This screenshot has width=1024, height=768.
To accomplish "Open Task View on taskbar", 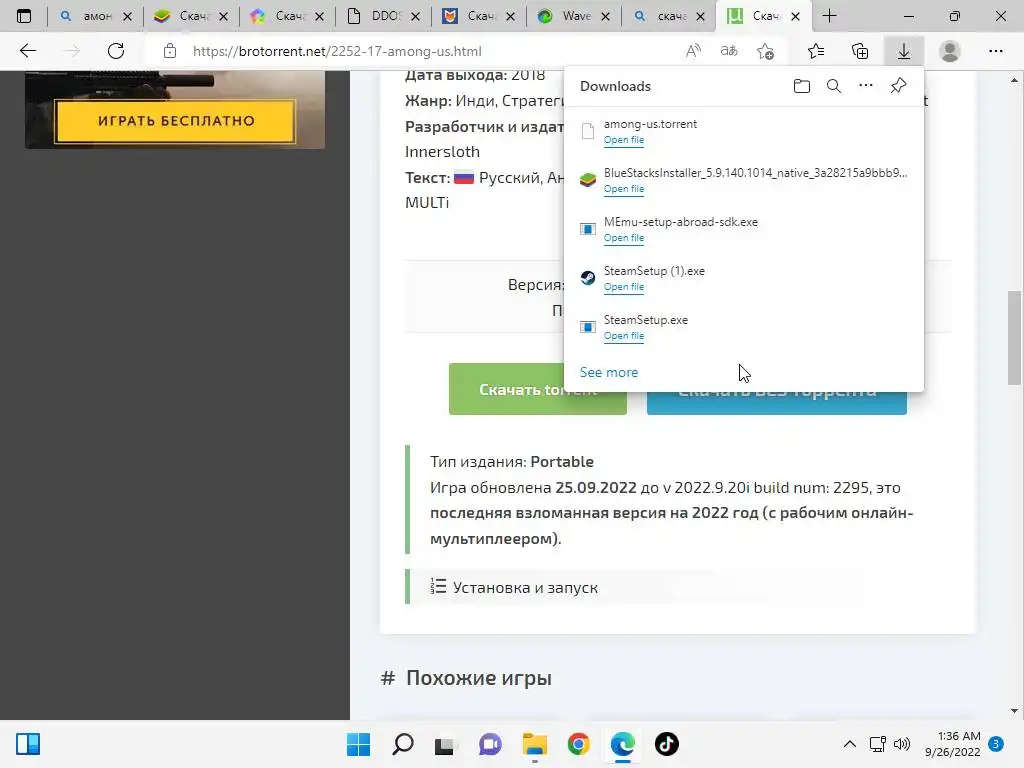I will [x=445, y=744].
